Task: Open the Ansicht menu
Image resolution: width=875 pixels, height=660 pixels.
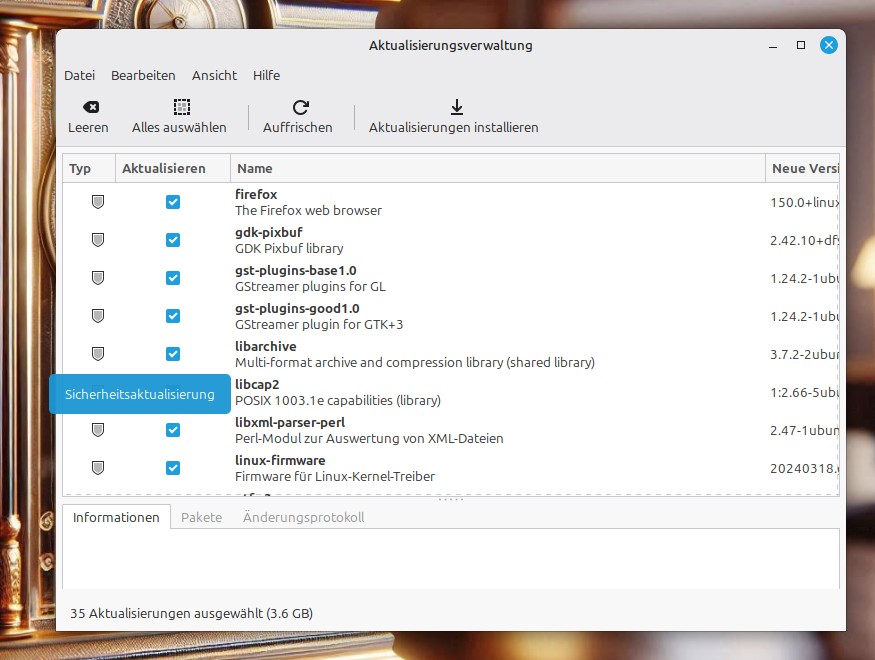Action: pyautogui.click(x=214, y=75)
